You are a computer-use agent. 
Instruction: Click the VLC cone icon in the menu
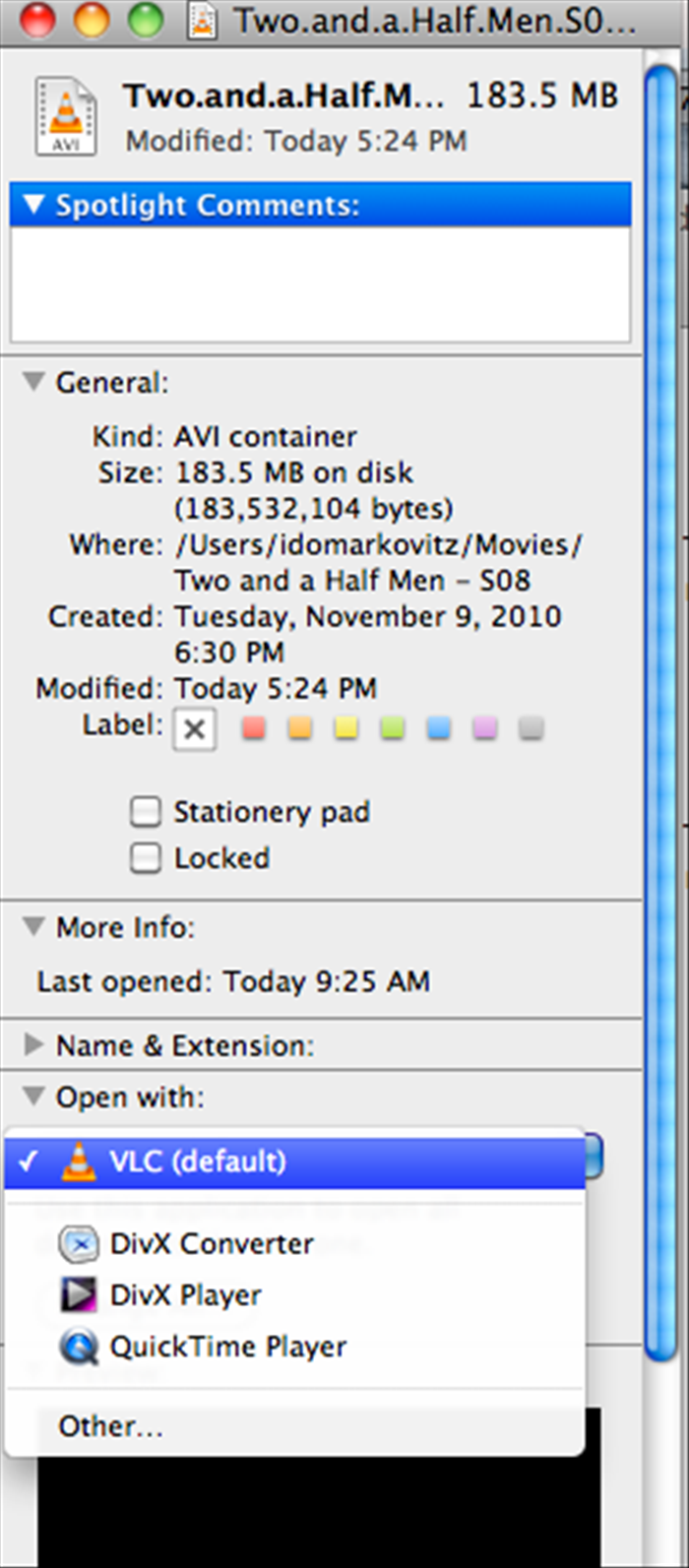pos(79,1161)
